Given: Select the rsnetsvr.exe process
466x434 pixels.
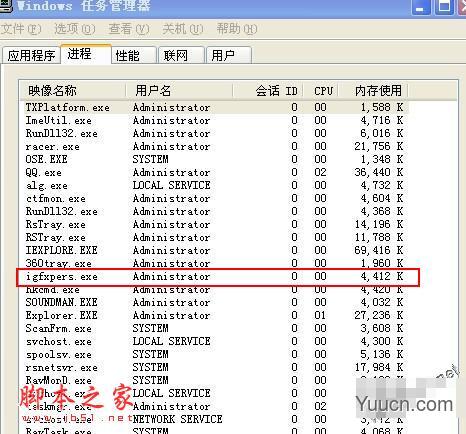Looking at the screenshot, I should click(x=214, y=368).
